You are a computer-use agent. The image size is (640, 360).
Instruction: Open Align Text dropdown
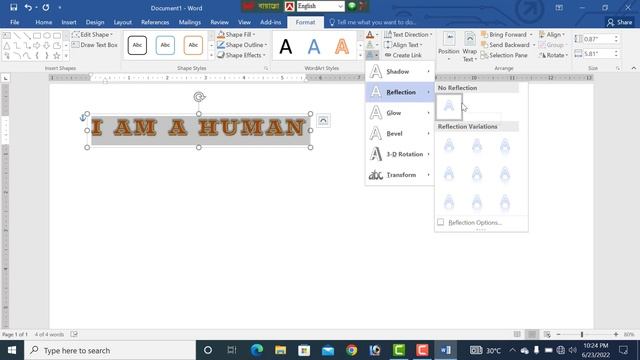click(403, 45)
